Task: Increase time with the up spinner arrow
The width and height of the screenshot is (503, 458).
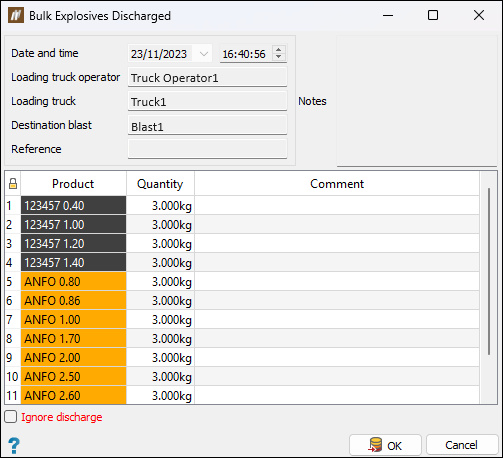Action: [279, 49]
